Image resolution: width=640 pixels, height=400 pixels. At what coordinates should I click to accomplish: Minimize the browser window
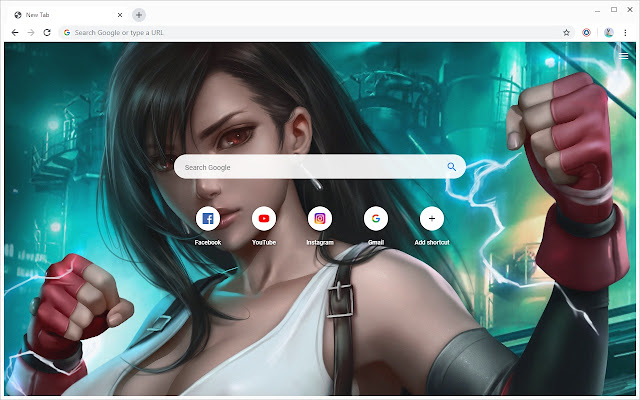(598, 10)
